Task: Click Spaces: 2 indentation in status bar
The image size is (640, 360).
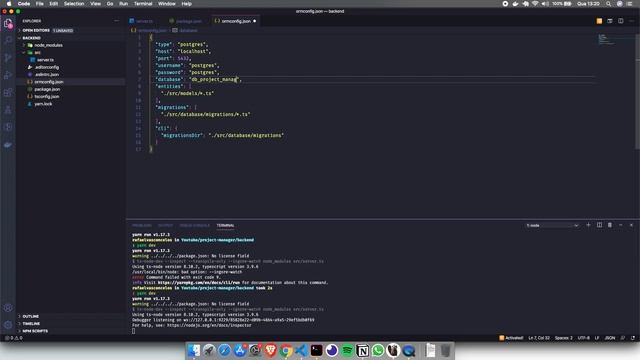Action: (564, 338)
